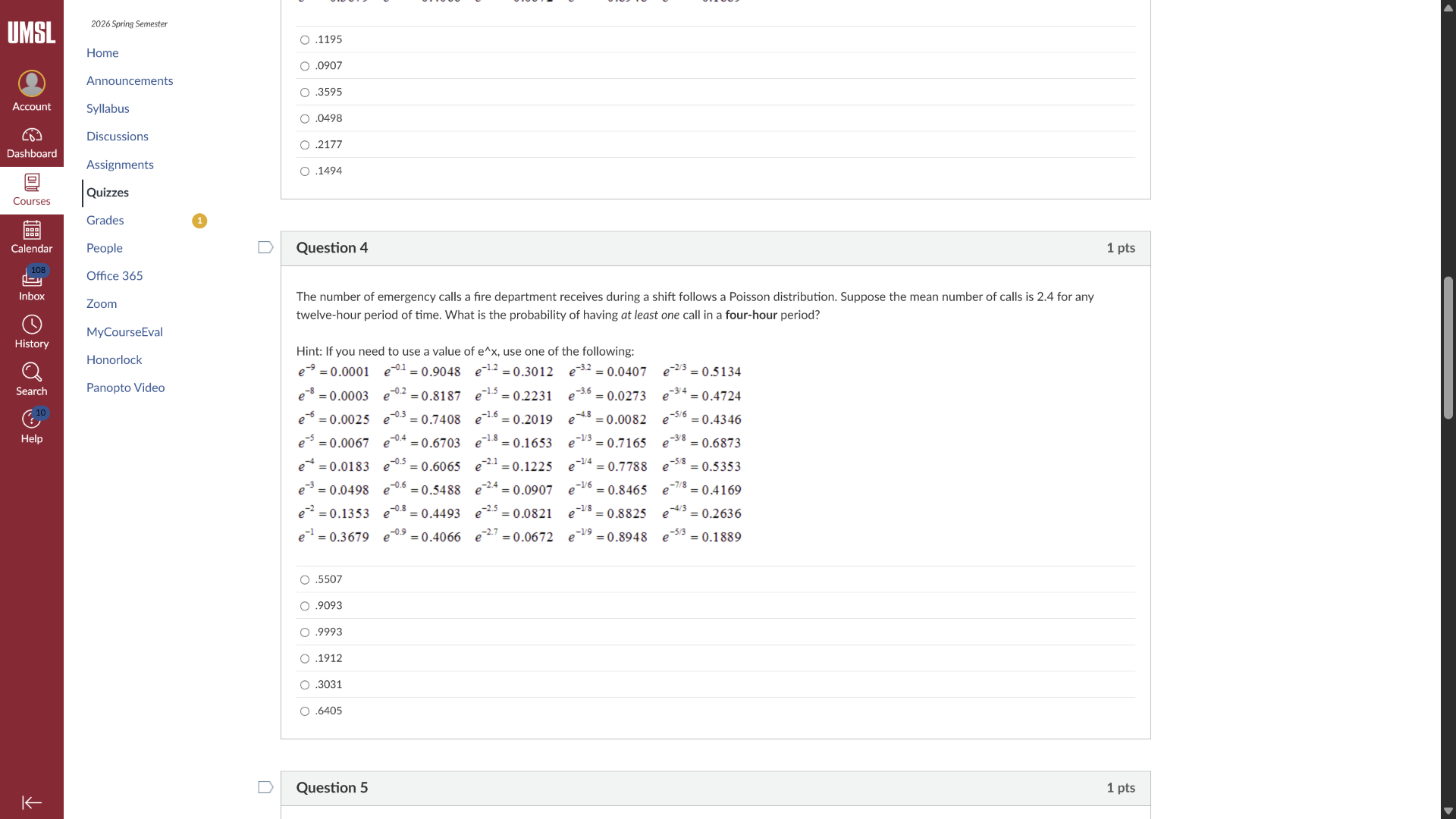Flag Question 4 with bookmark icon
This screenshot has width=1456, height=819.
265,248
